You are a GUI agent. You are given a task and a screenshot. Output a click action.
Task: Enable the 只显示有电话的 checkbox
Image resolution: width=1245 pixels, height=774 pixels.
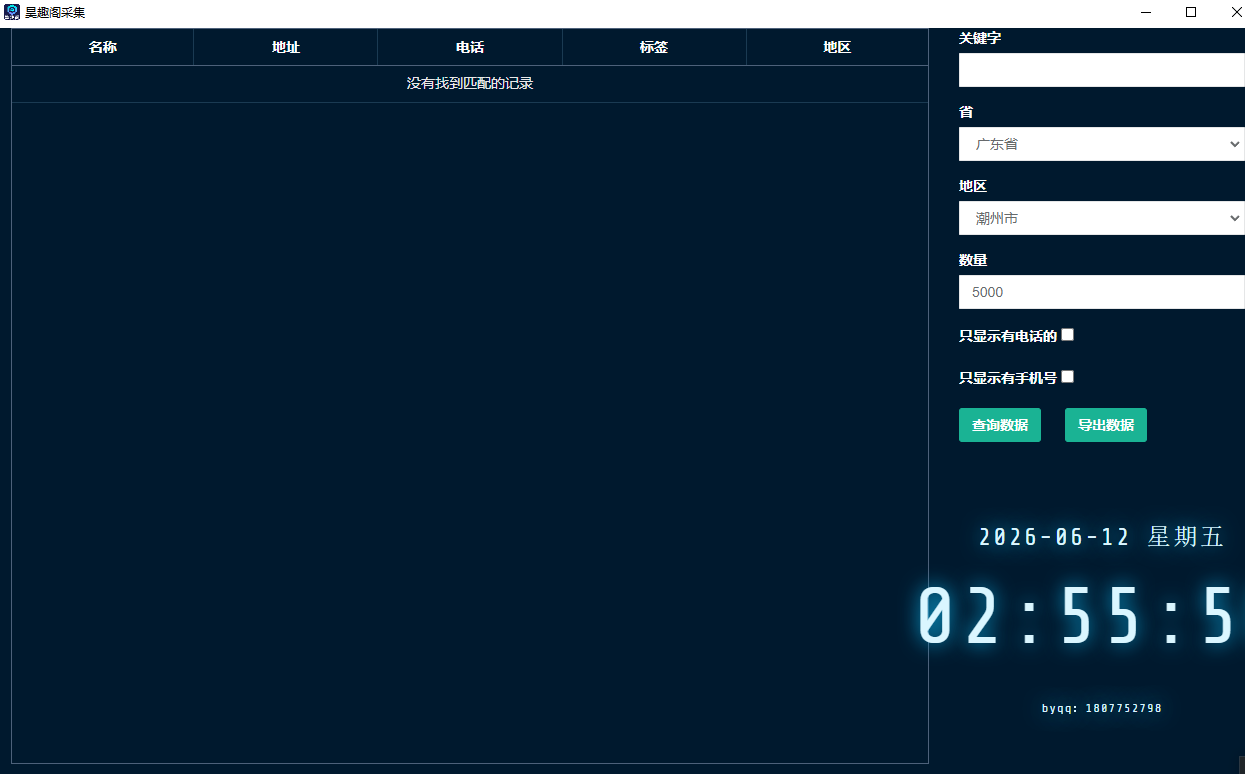(x=1068, y=335)
